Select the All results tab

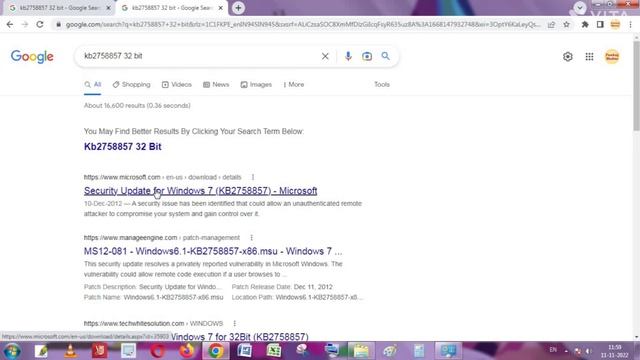[93, 85]
